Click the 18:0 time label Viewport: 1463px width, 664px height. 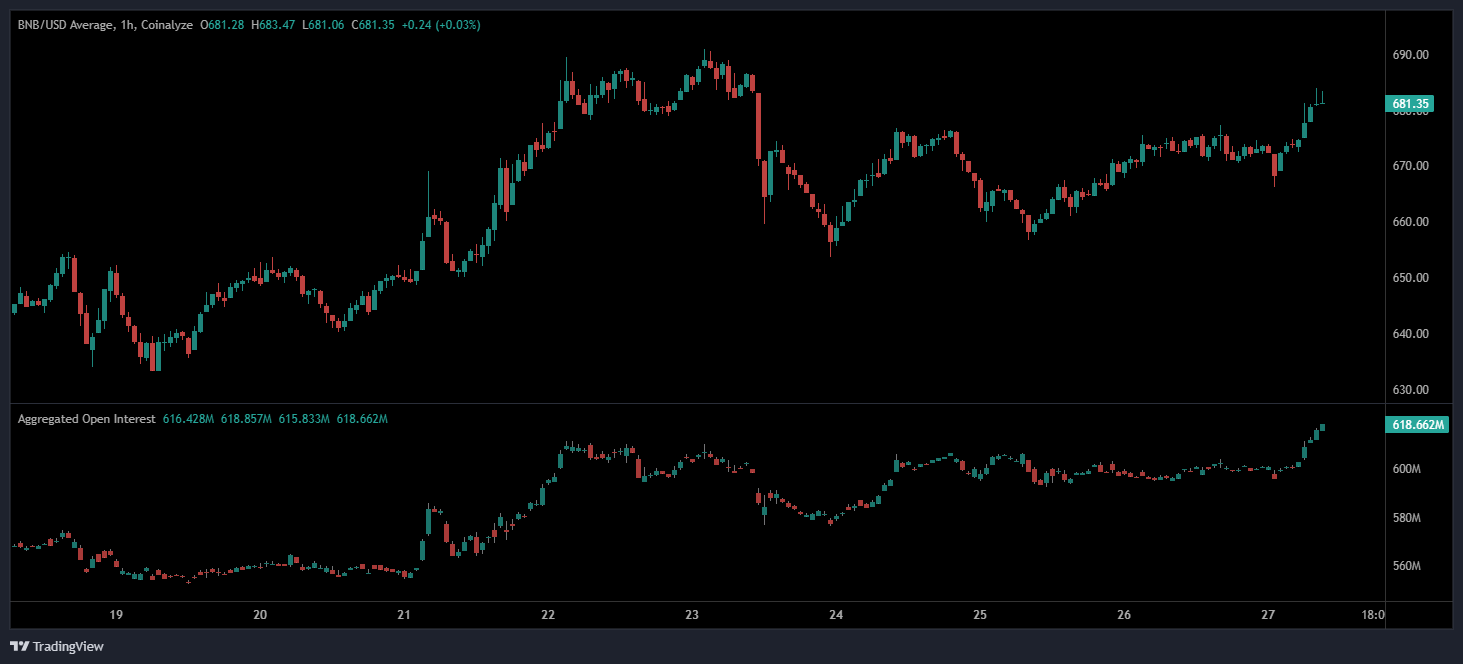(x=1373, y=614)
